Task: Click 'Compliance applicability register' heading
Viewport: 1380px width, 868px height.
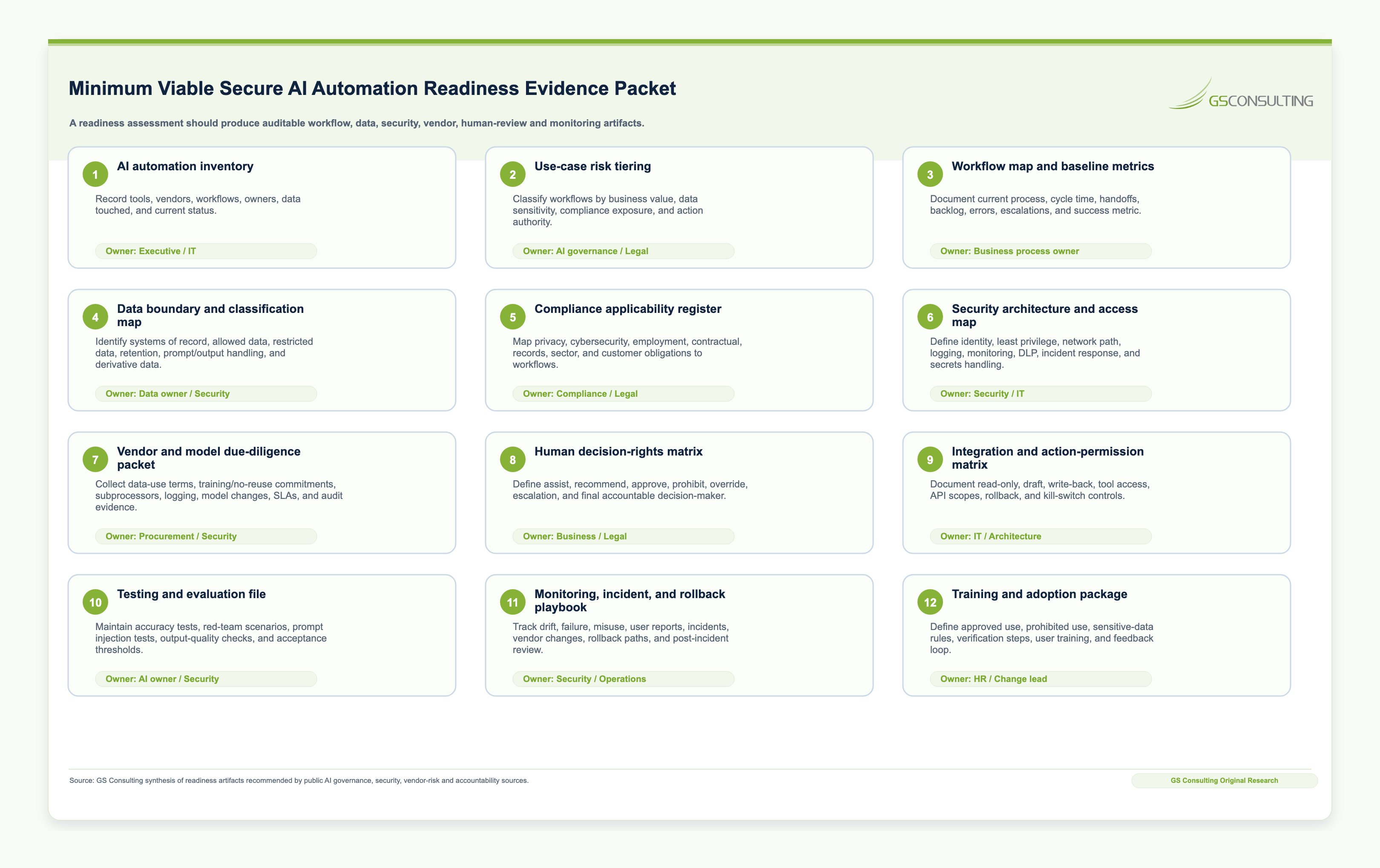Action: [x=627, y=309]
